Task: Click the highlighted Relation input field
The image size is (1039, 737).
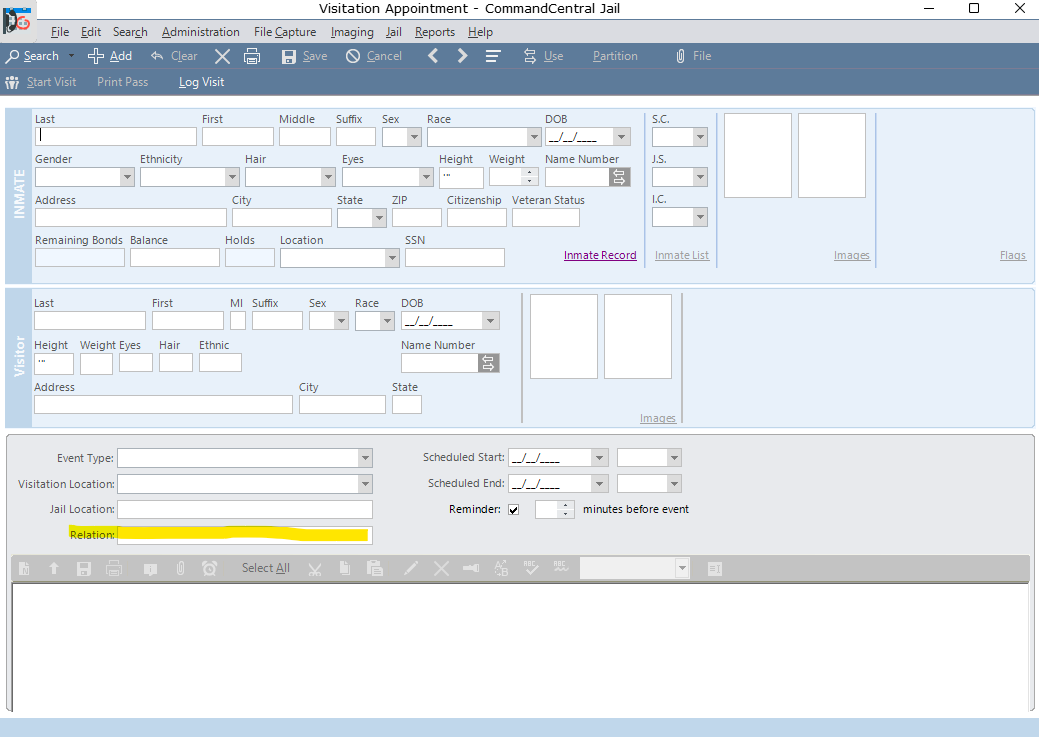Action: pyautogui.click(x=244, y=535)
